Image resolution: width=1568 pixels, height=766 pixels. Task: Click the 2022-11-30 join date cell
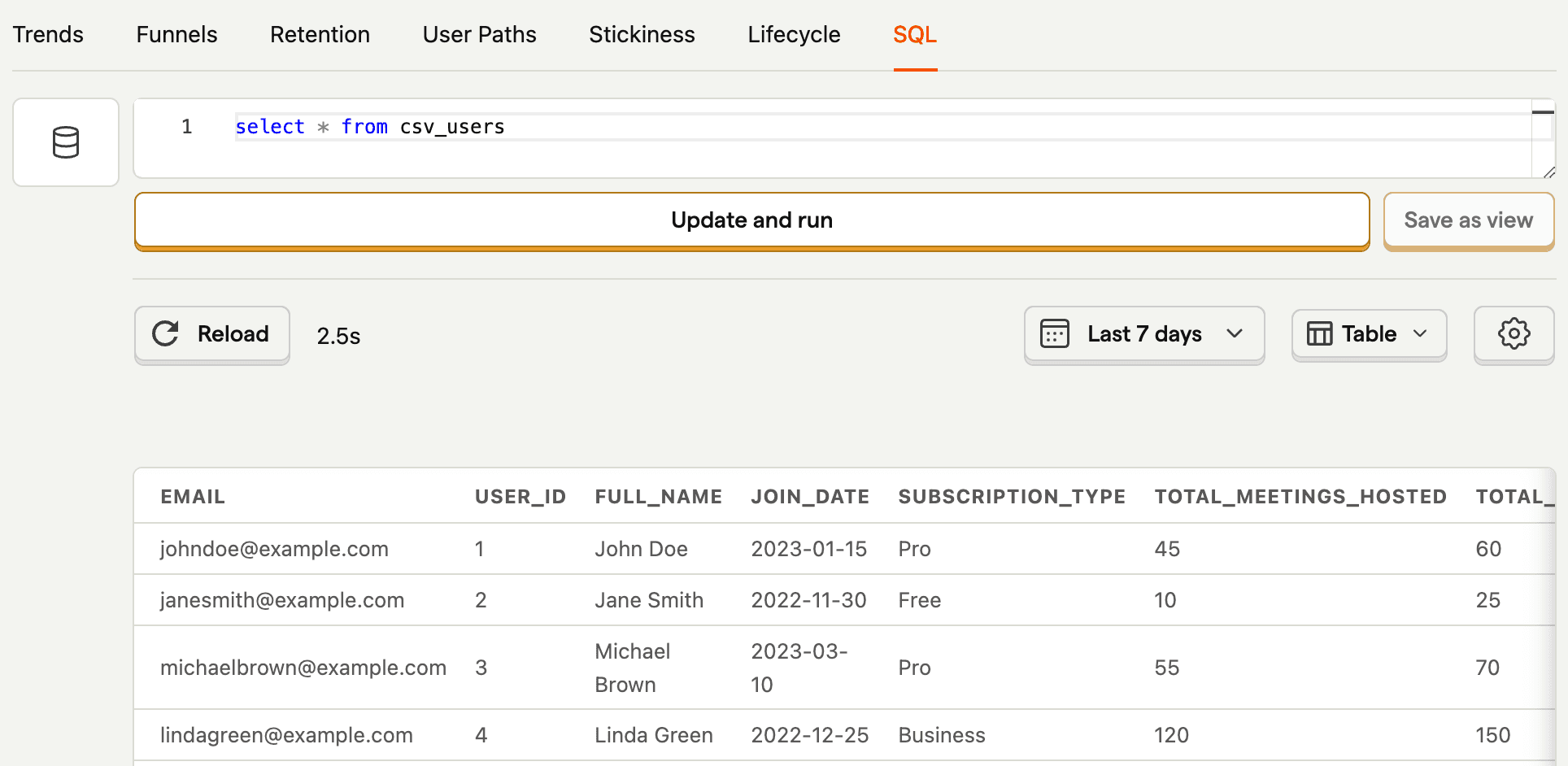coord(808,600)
